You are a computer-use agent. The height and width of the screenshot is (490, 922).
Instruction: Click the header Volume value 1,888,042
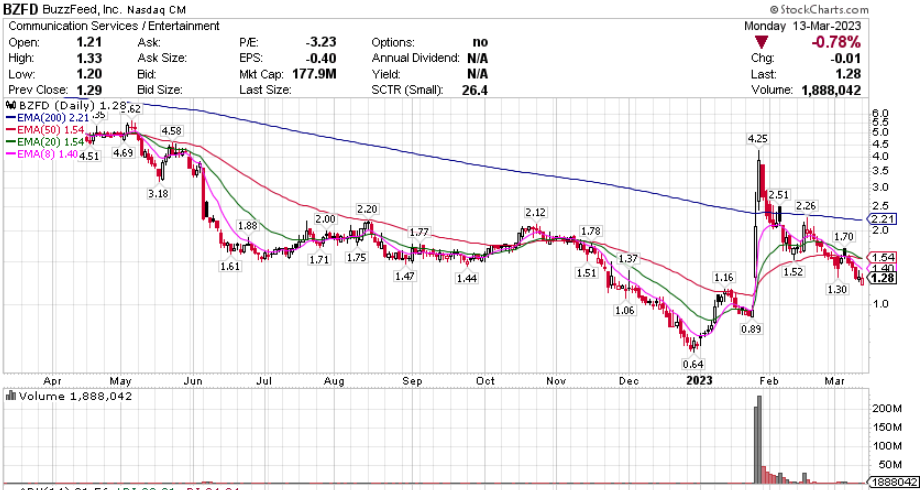(x=830, y=90)
